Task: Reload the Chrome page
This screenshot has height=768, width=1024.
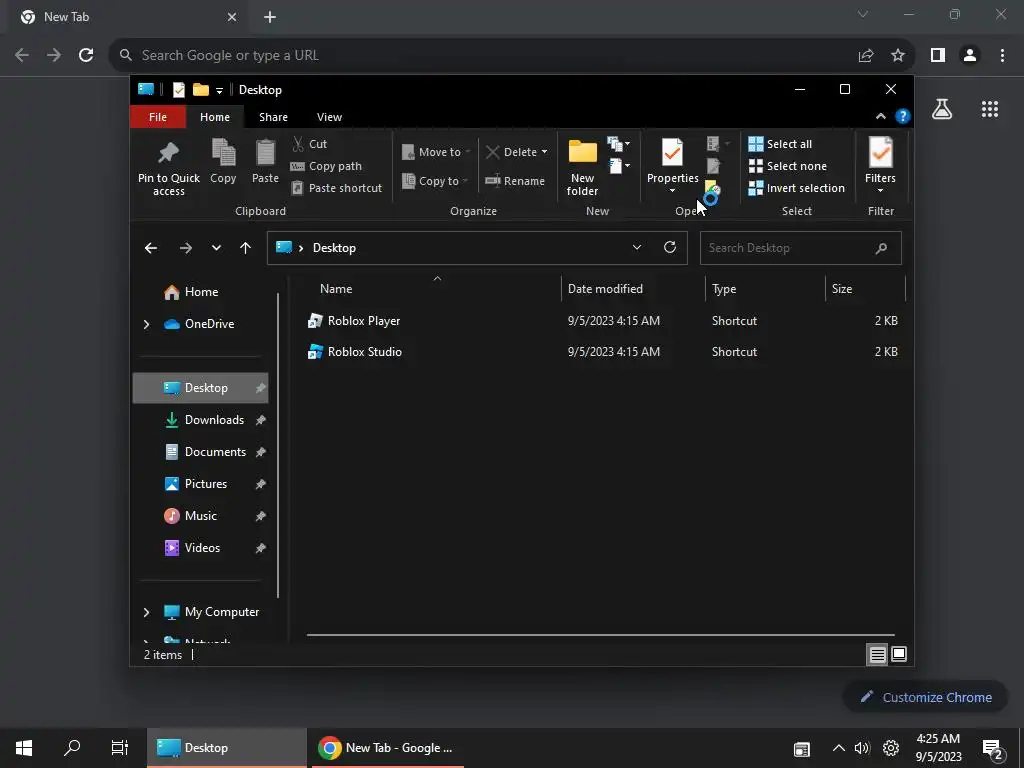Action: coord(86,56)
